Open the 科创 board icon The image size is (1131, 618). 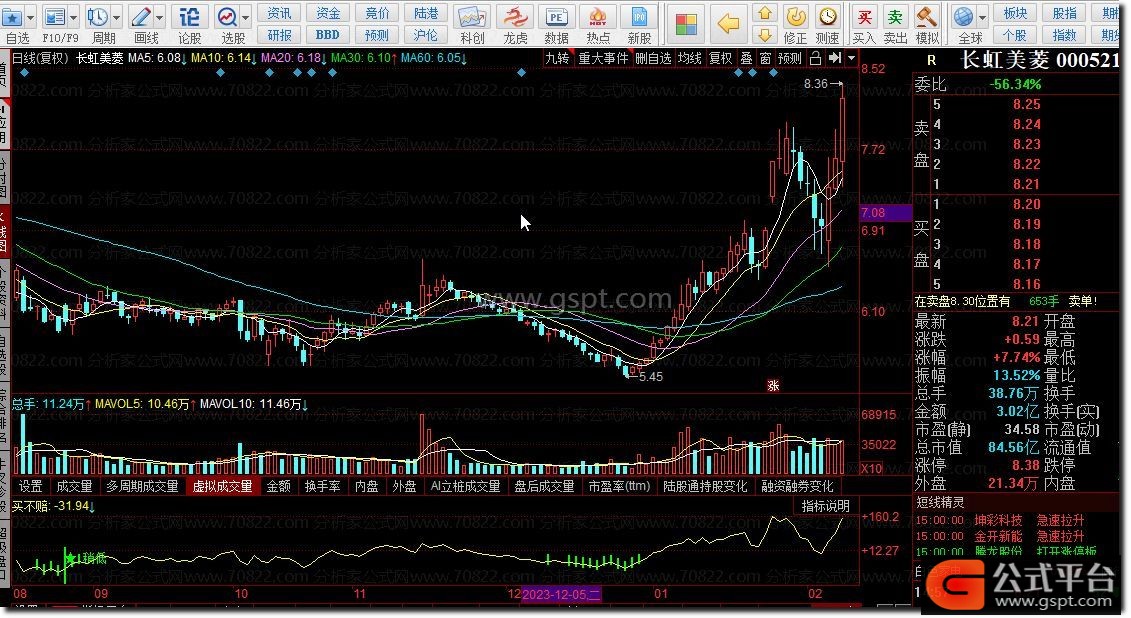pyautogui.click(x=472, y=17)
